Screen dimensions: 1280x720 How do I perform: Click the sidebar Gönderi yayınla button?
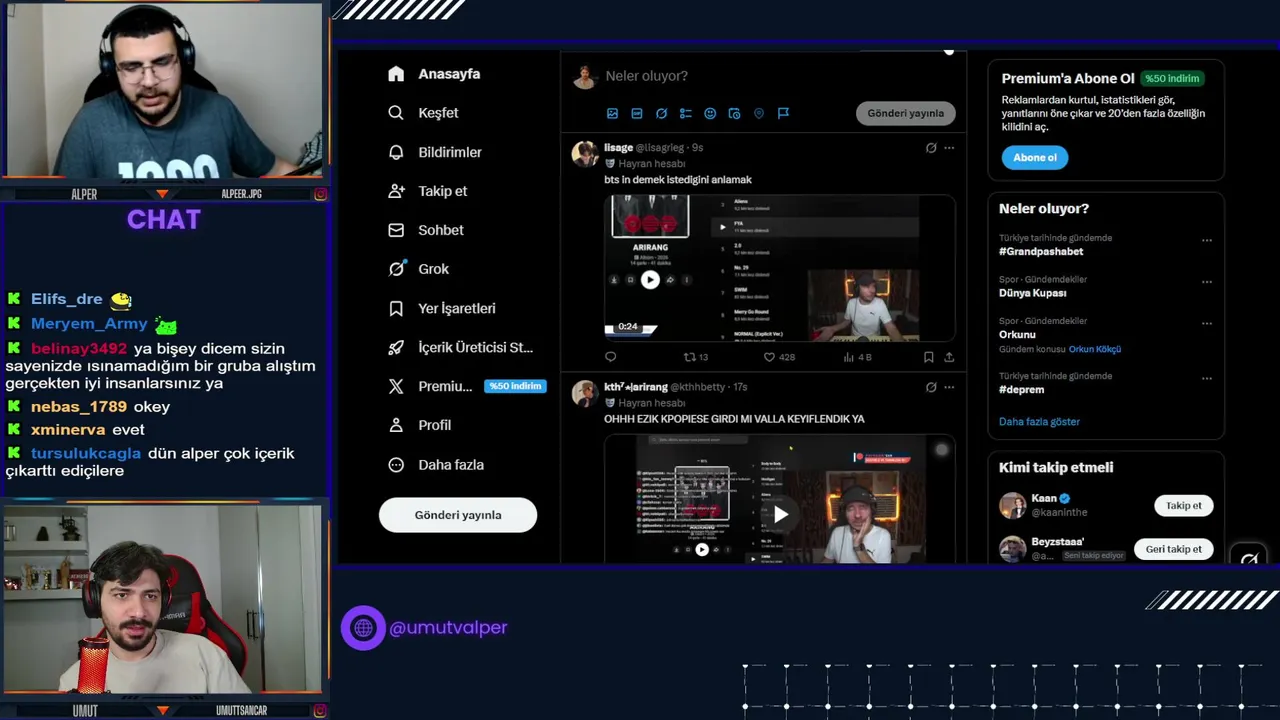point(458,515)
